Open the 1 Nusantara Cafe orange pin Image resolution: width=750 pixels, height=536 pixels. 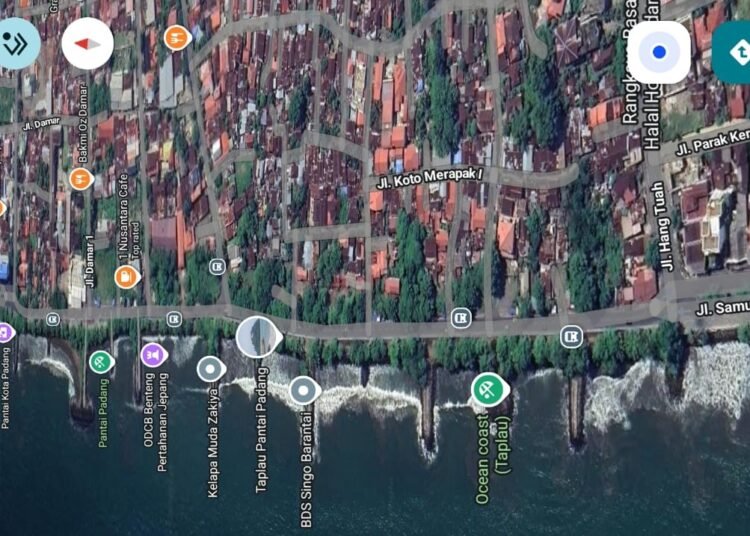126,276
